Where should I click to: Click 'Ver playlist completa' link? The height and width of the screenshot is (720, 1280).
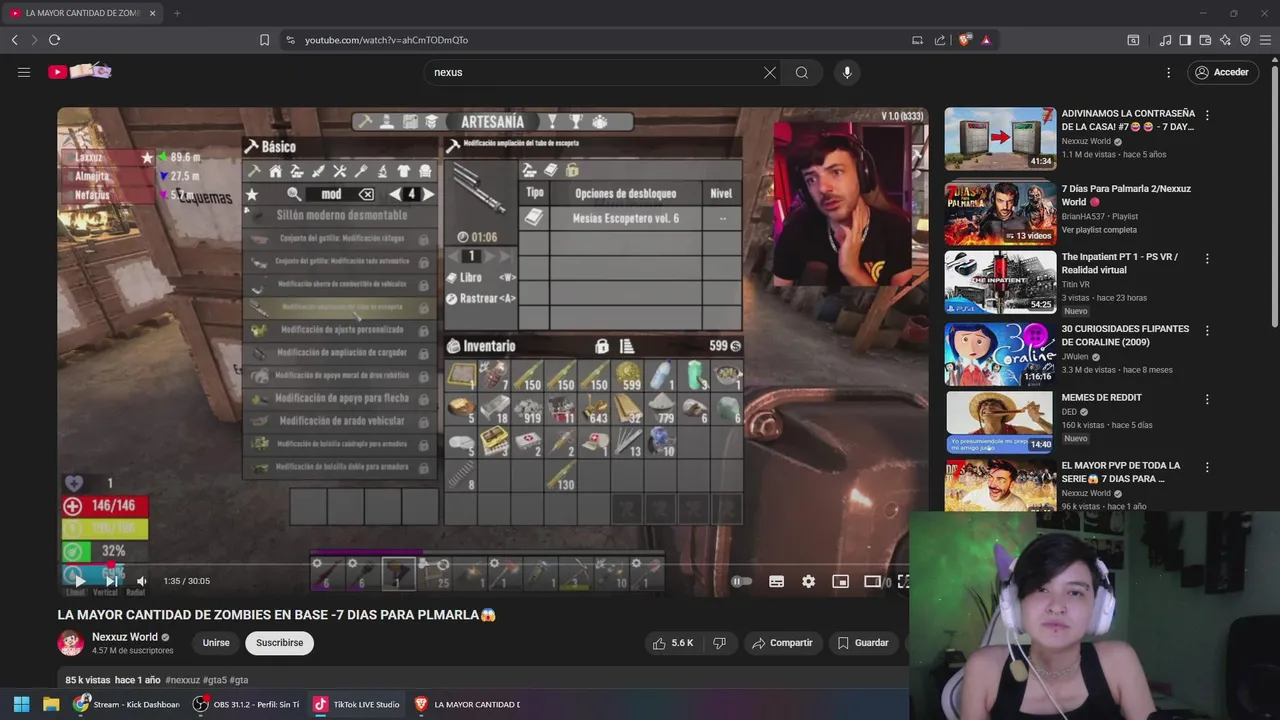(x=1099, y=230)
